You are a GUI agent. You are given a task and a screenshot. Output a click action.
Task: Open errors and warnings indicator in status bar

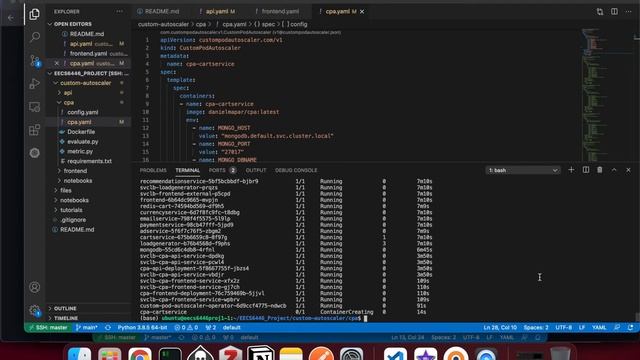(186, 327)
